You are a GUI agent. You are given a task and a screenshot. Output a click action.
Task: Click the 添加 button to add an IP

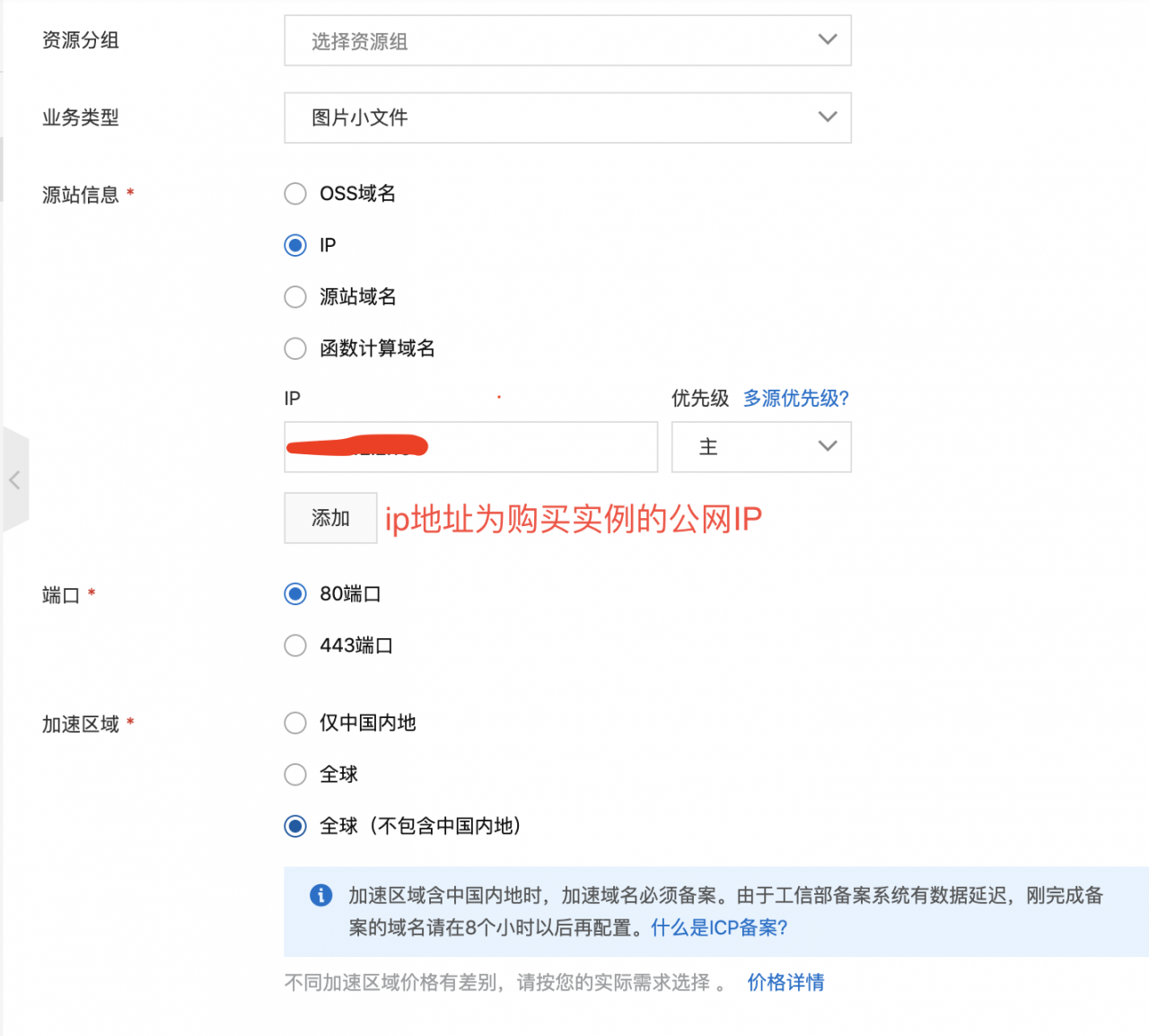tap(329, 518)
